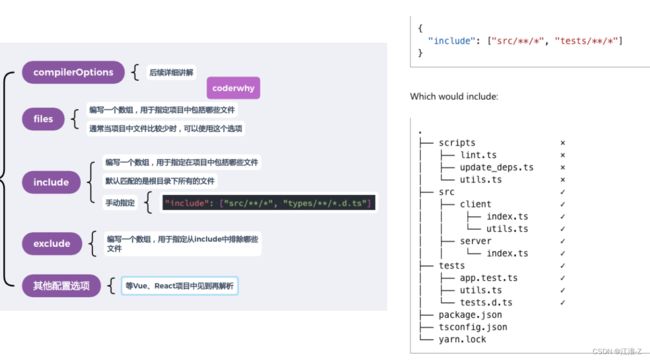This screenshot has width=650, height=360.
Task: Click the "tests/**/*" string in the JSON snippet
Action: (x=587, y=41)
